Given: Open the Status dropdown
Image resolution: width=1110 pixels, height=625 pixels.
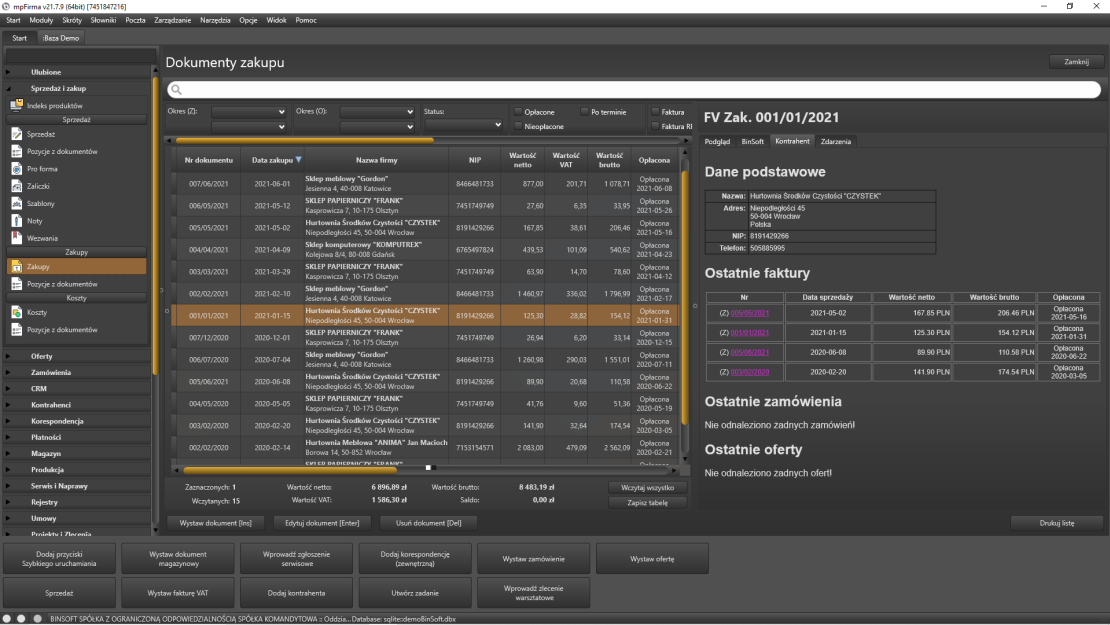Looking at the screenshot, I should pos(463,125).
